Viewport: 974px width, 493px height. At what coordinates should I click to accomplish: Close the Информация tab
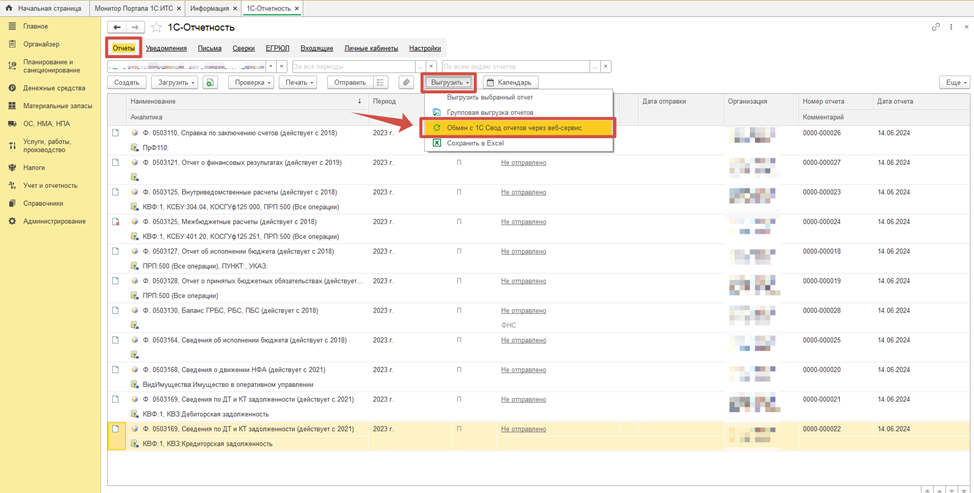234,8
